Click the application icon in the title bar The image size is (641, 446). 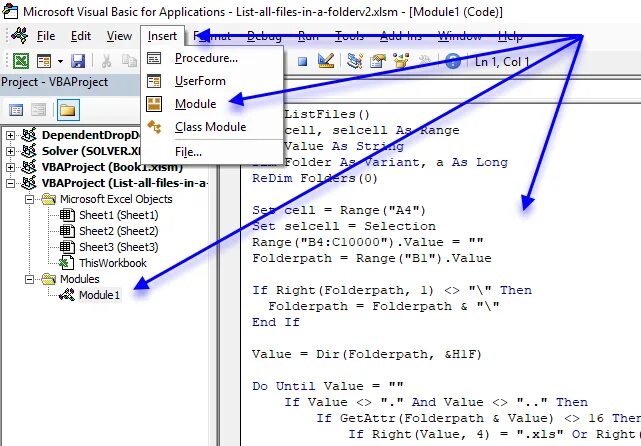click(x=10, y=11)
